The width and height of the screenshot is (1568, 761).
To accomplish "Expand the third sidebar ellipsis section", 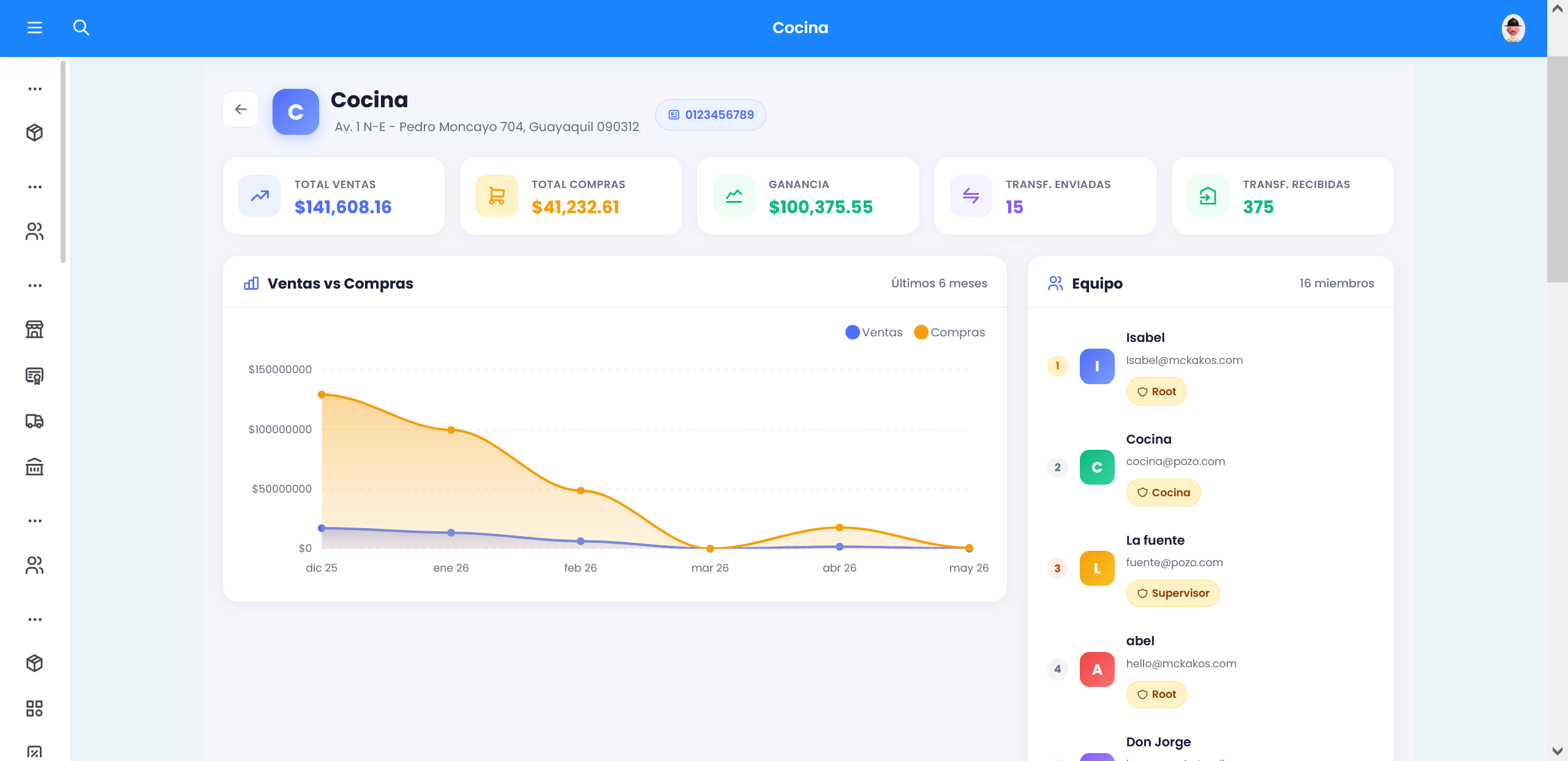I will coord(35,286).
